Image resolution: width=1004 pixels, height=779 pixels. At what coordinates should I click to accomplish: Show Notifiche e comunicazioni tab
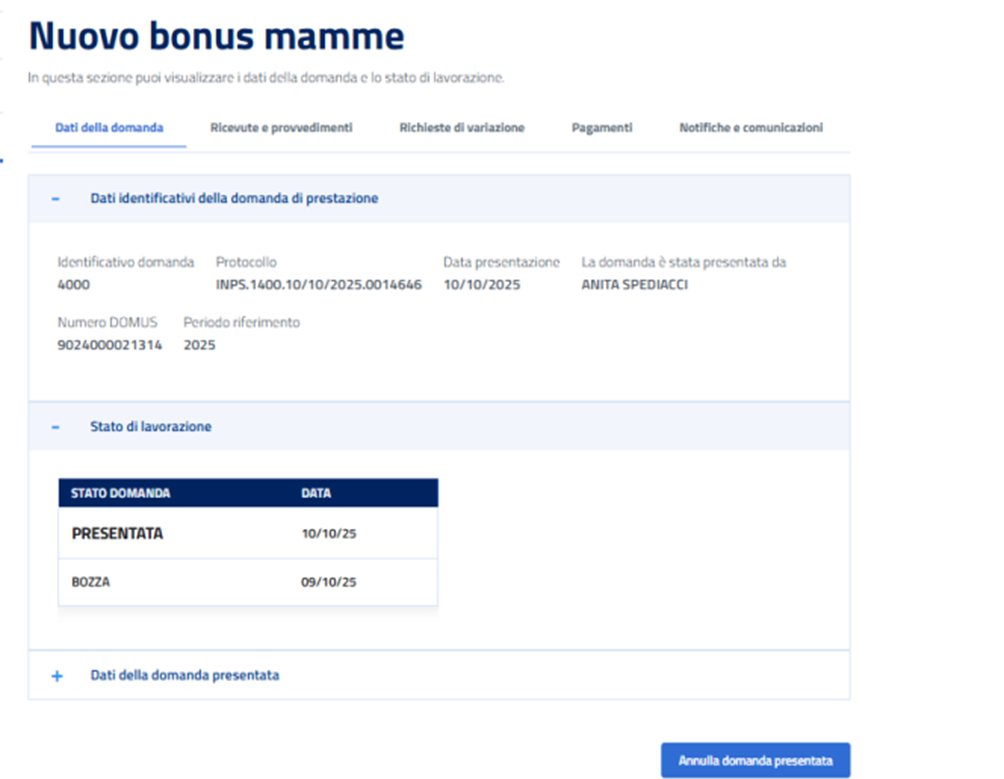pos(751,128)
